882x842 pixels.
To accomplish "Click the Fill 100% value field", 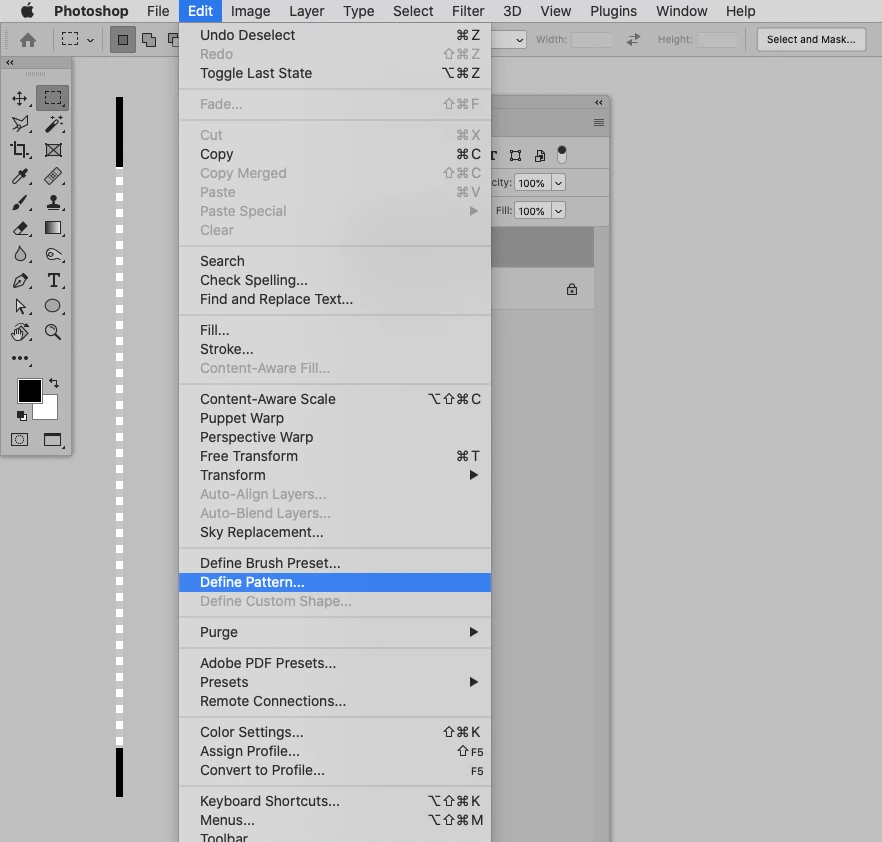I will 532,211.
